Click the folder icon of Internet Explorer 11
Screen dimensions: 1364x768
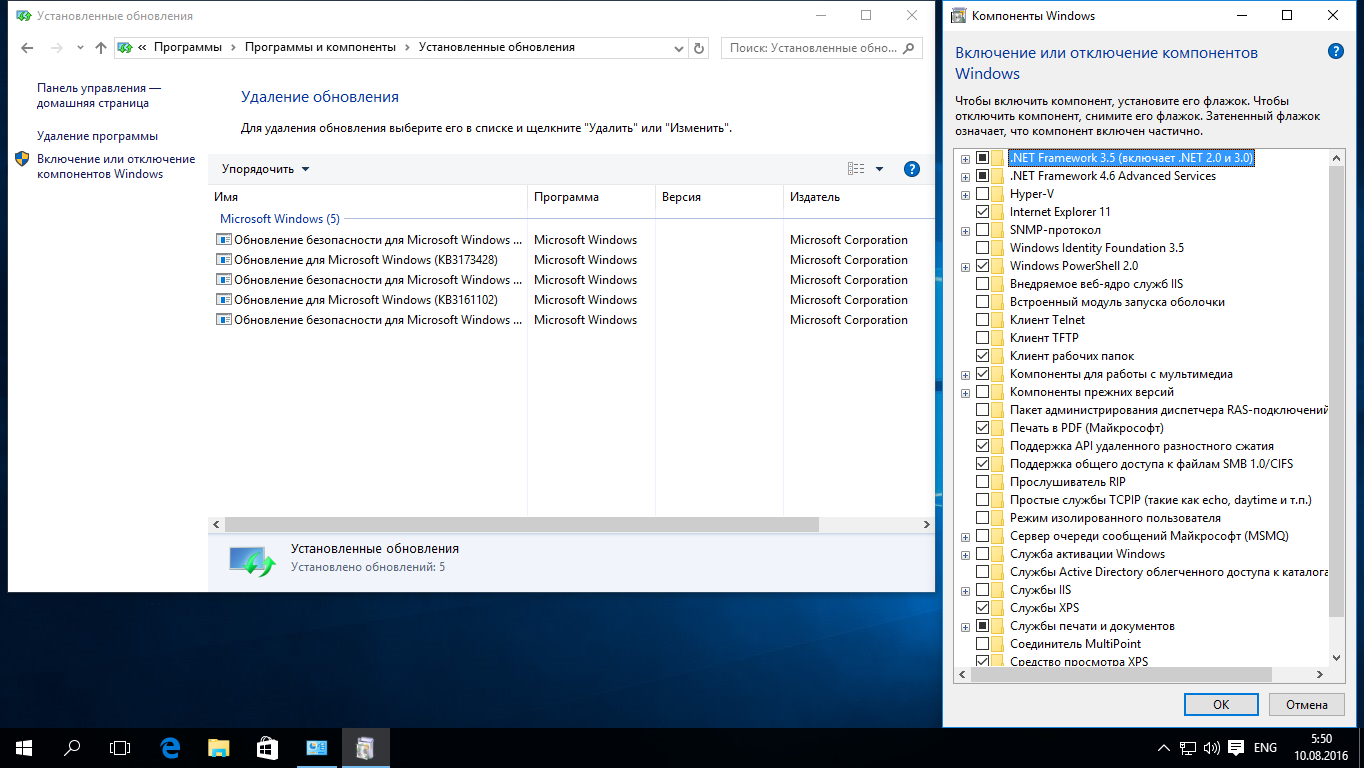pyautogui.click(x=998, y=212)
